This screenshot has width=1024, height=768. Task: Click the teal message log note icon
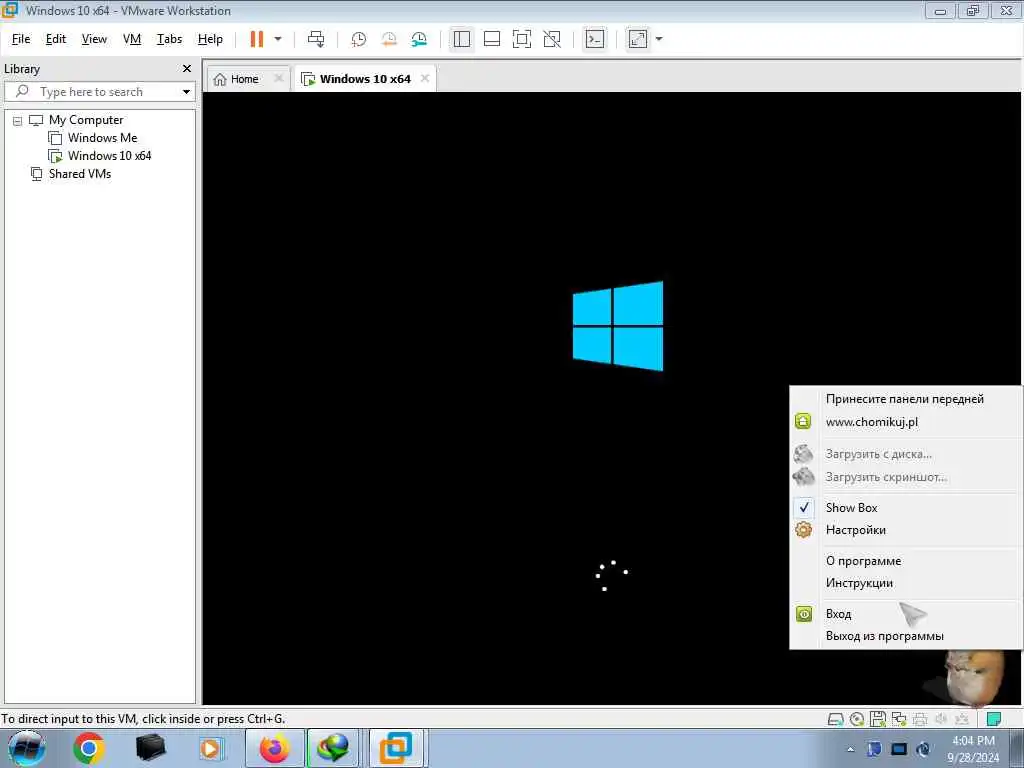pos(994,720)
